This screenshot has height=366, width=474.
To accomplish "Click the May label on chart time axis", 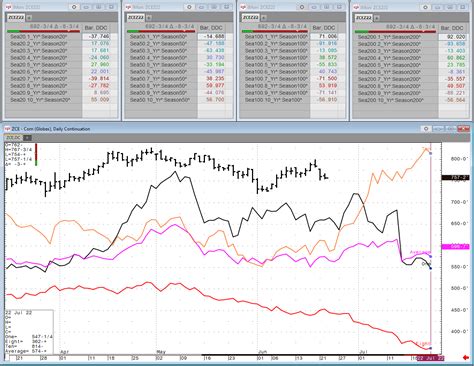I will click(x=161, y=352).
